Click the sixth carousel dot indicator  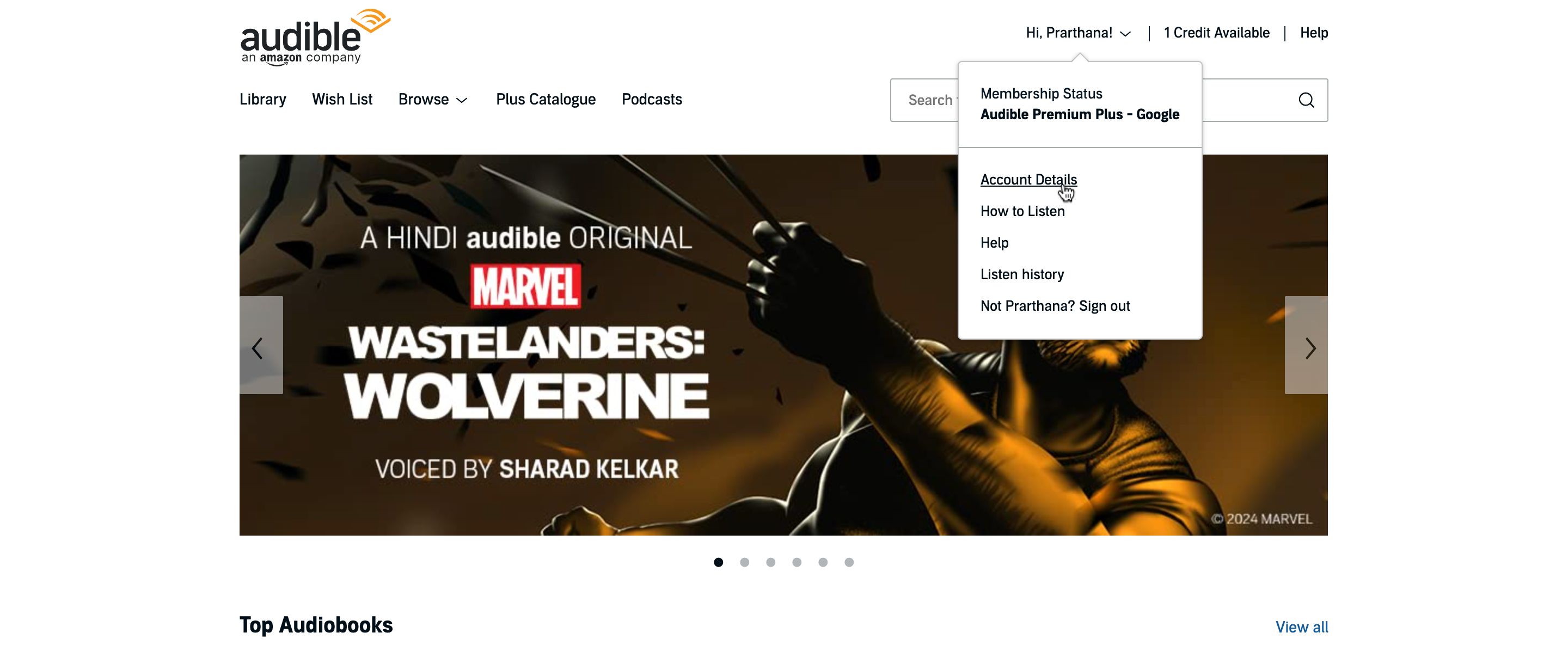(x=848, y=562)
